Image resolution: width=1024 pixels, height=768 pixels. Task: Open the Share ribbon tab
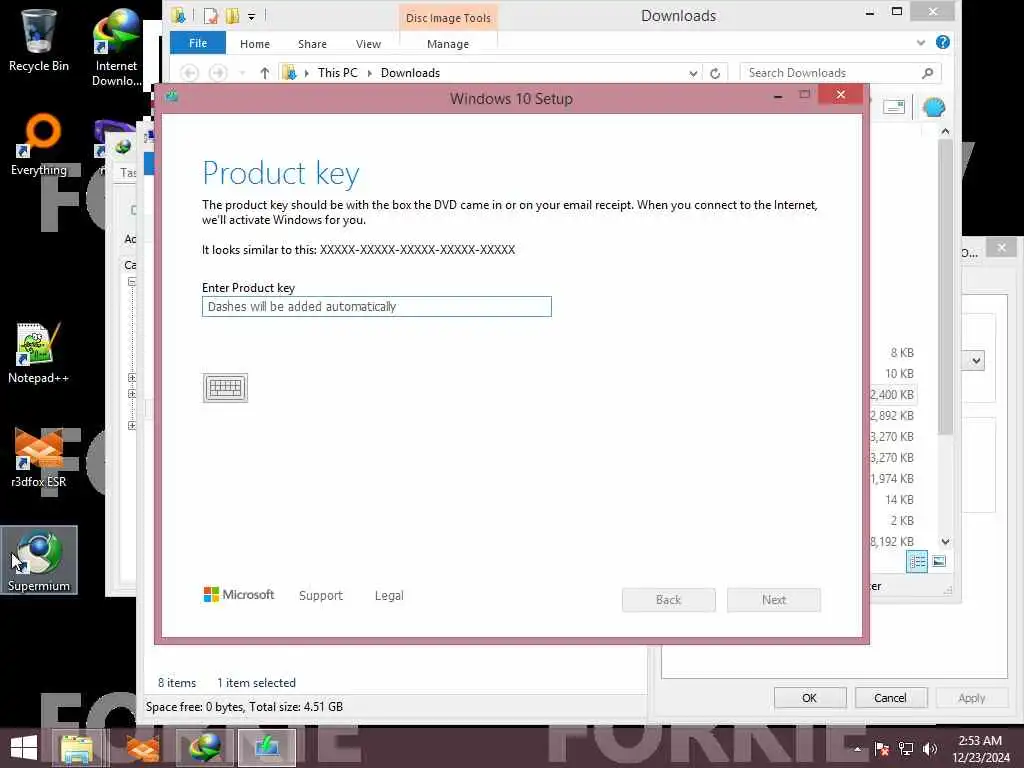click(312, 44)
